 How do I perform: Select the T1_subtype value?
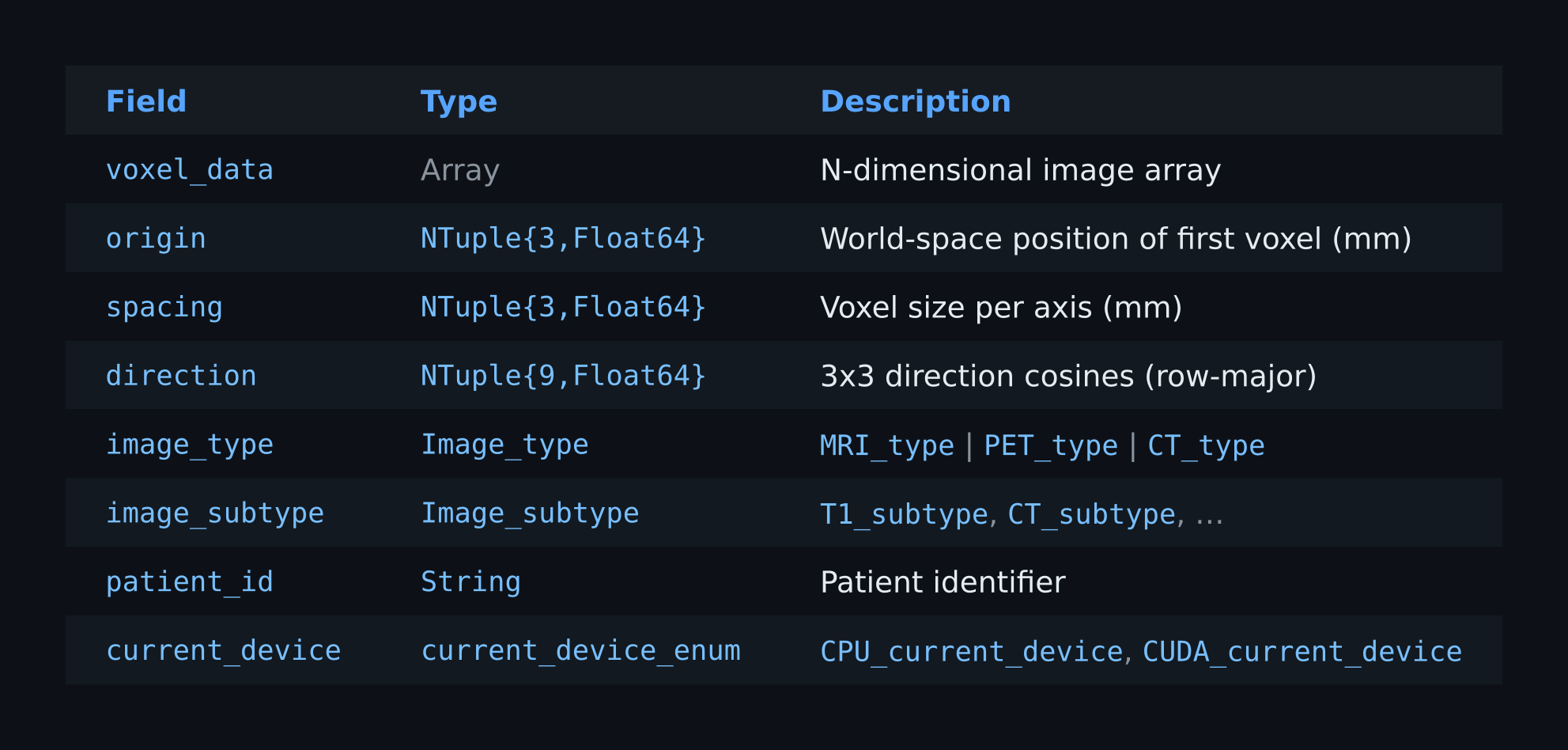[904, 514]
